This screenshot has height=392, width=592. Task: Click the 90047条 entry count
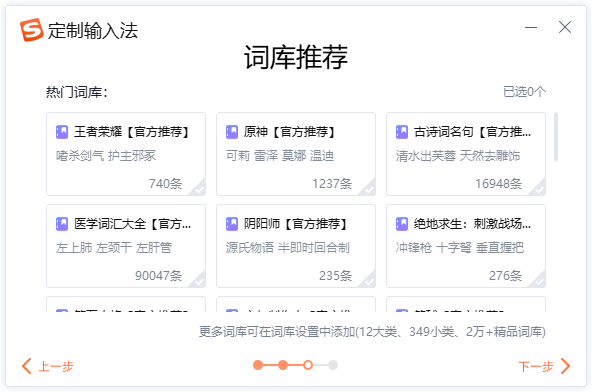coord(159,276)
